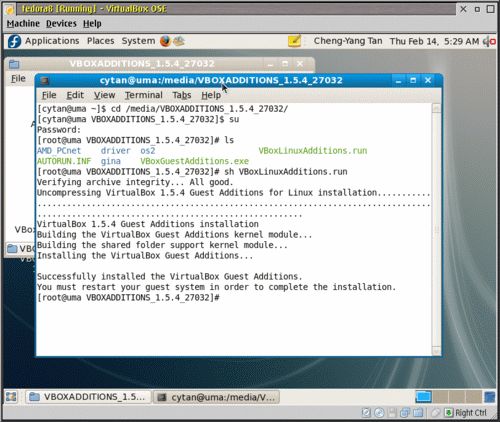Open the VirtualBox Devices menu
The width and height of the screenshot is (500, 422).
point(61,24)
